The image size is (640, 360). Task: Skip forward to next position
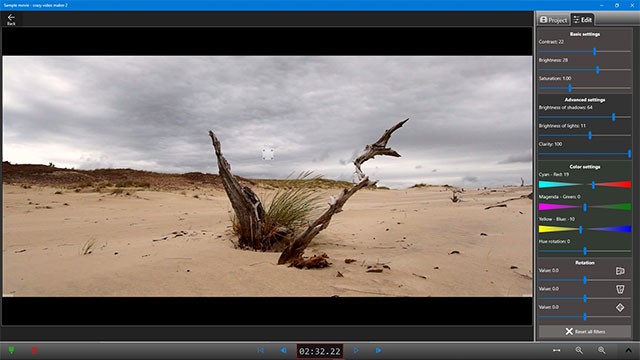point(379,350)
